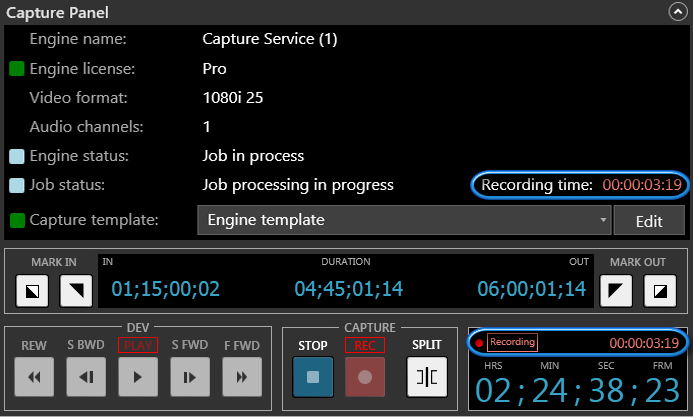
Task: Play the device with PLAY button
Action: click(138, 377)
